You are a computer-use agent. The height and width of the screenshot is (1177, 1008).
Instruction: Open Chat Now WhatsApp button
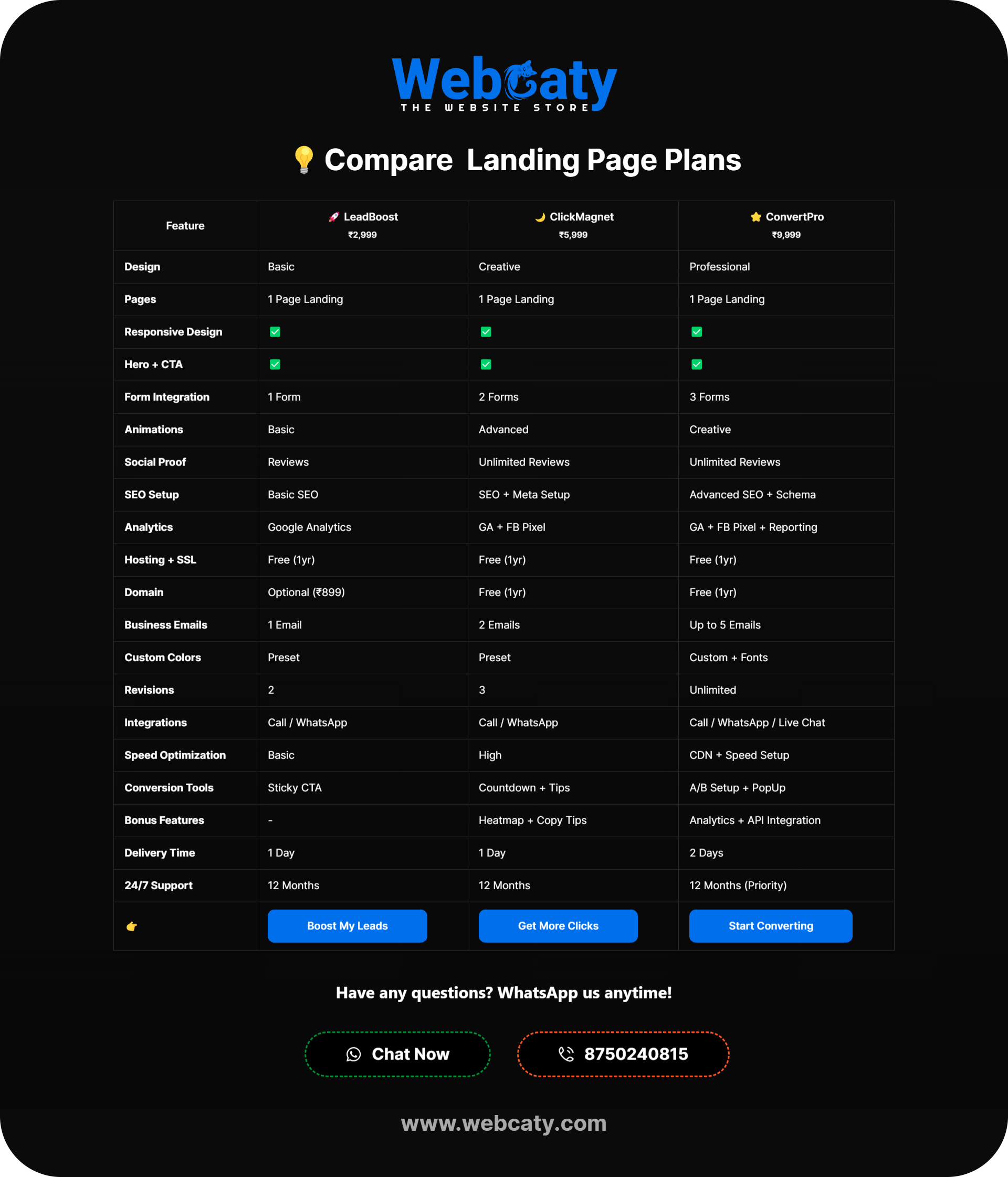(x=397, y=1054)
